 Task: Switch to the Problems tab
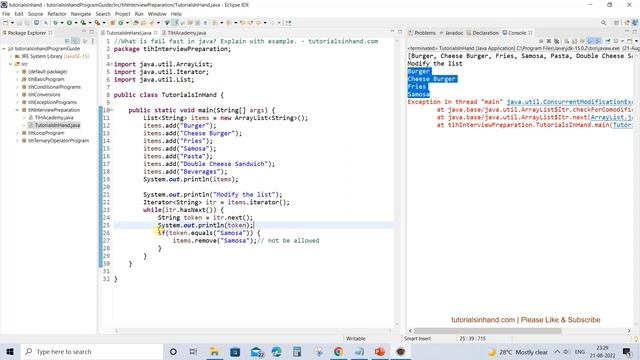[422, 33]
